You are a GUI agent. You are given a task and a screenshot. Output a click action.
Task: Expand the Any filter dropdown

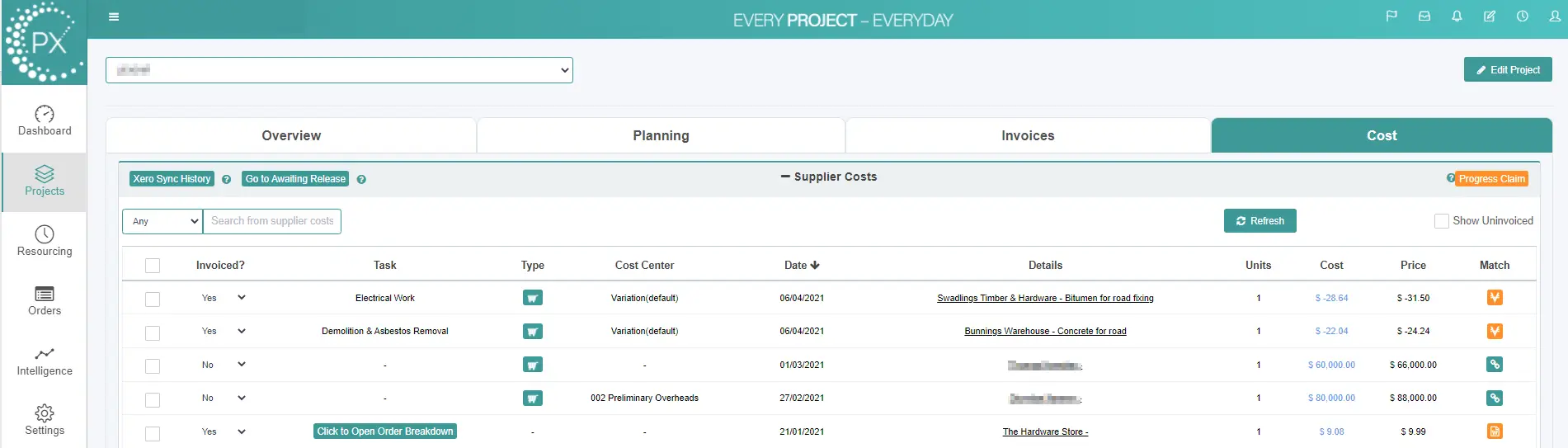[162, 221]
